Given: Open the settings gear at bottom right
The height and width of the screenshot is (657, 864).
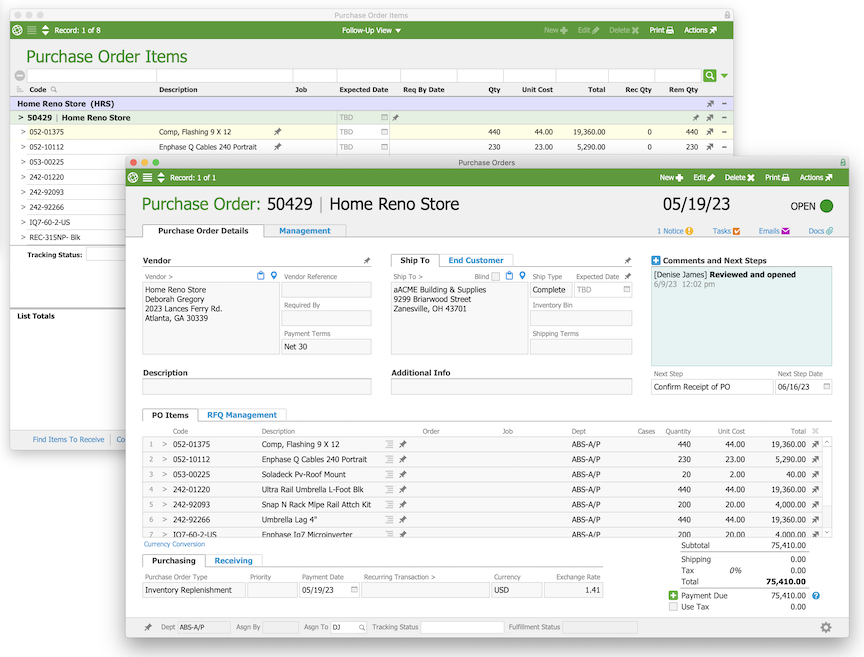Looking at the screenshot, I should click(x=825, y=627).
